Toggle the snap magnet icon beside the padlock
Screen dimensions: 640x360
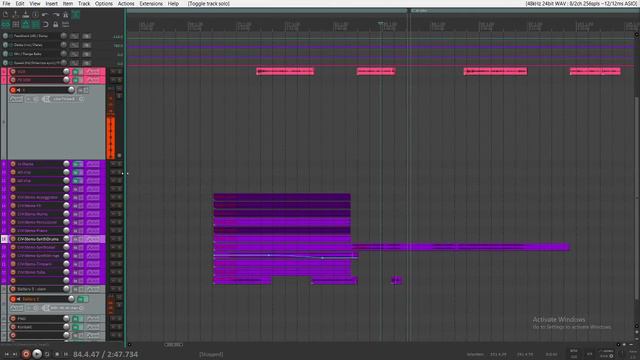tap(45, 24)
